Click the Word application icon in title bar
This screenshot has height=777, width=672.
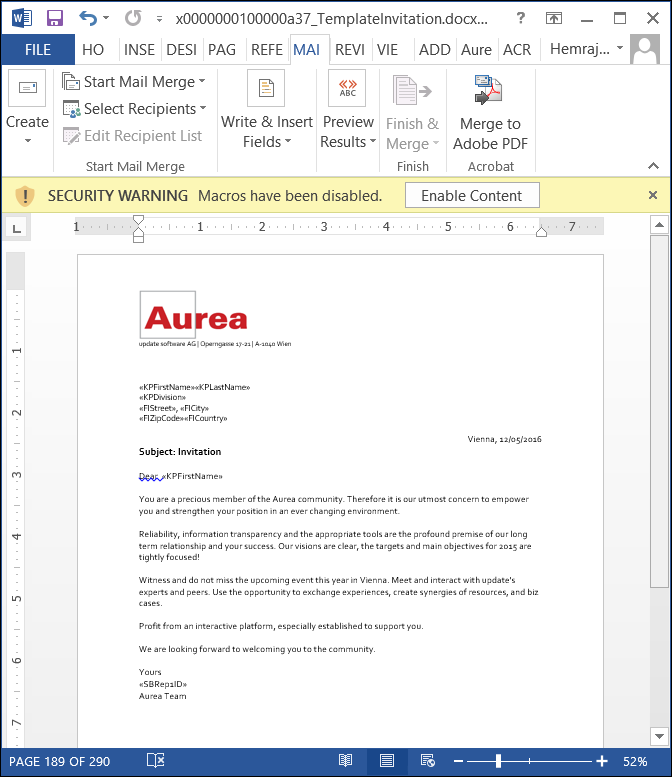pos(22,19)
